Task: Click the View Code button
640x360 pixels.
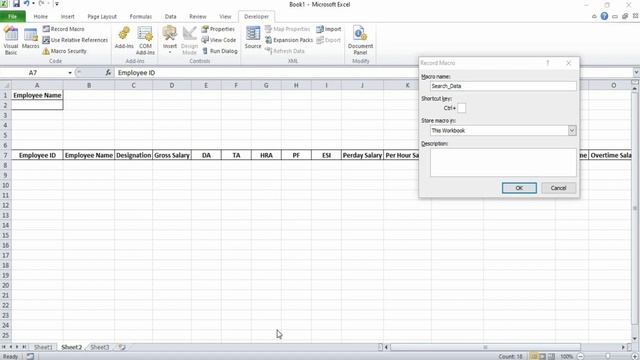Action: [219, 40]
